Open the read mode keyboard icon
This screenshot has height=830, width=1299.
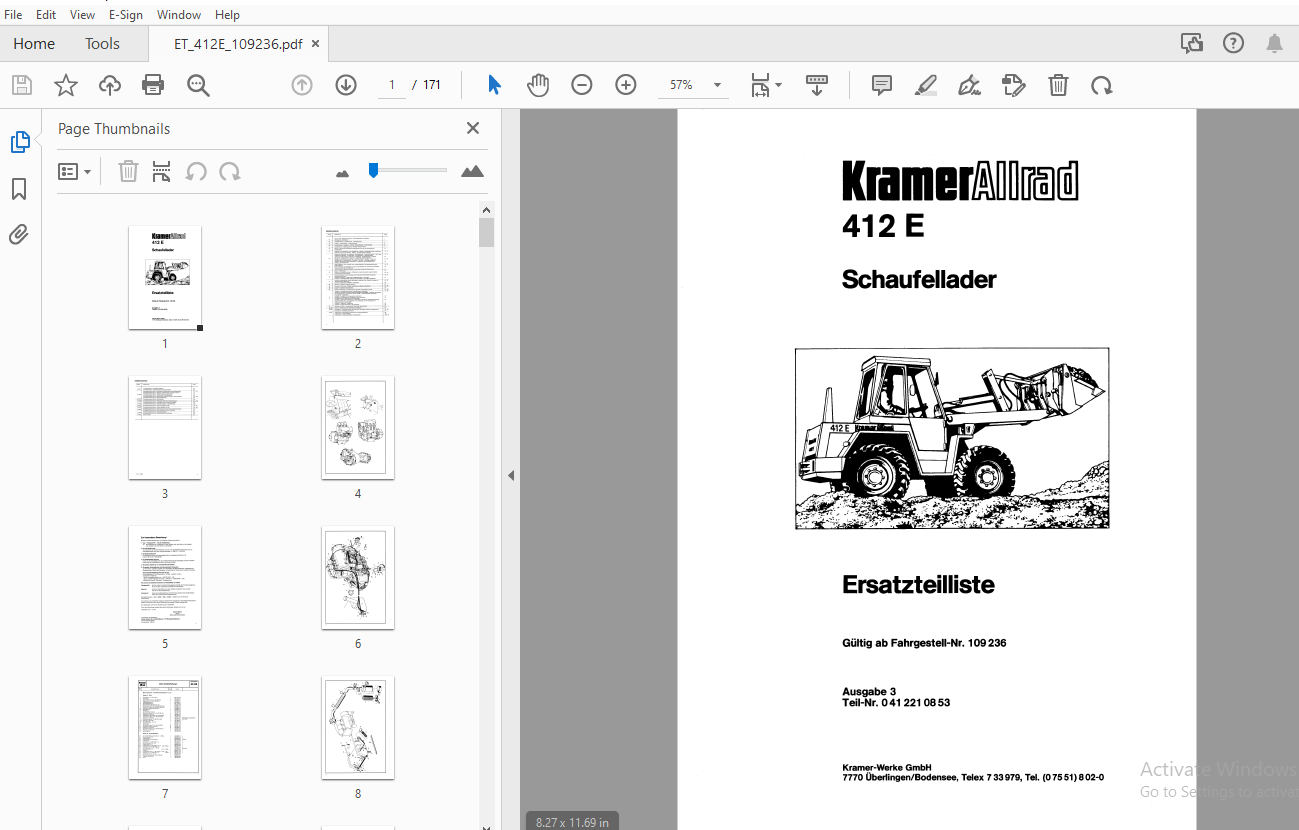tap(817, 85)
